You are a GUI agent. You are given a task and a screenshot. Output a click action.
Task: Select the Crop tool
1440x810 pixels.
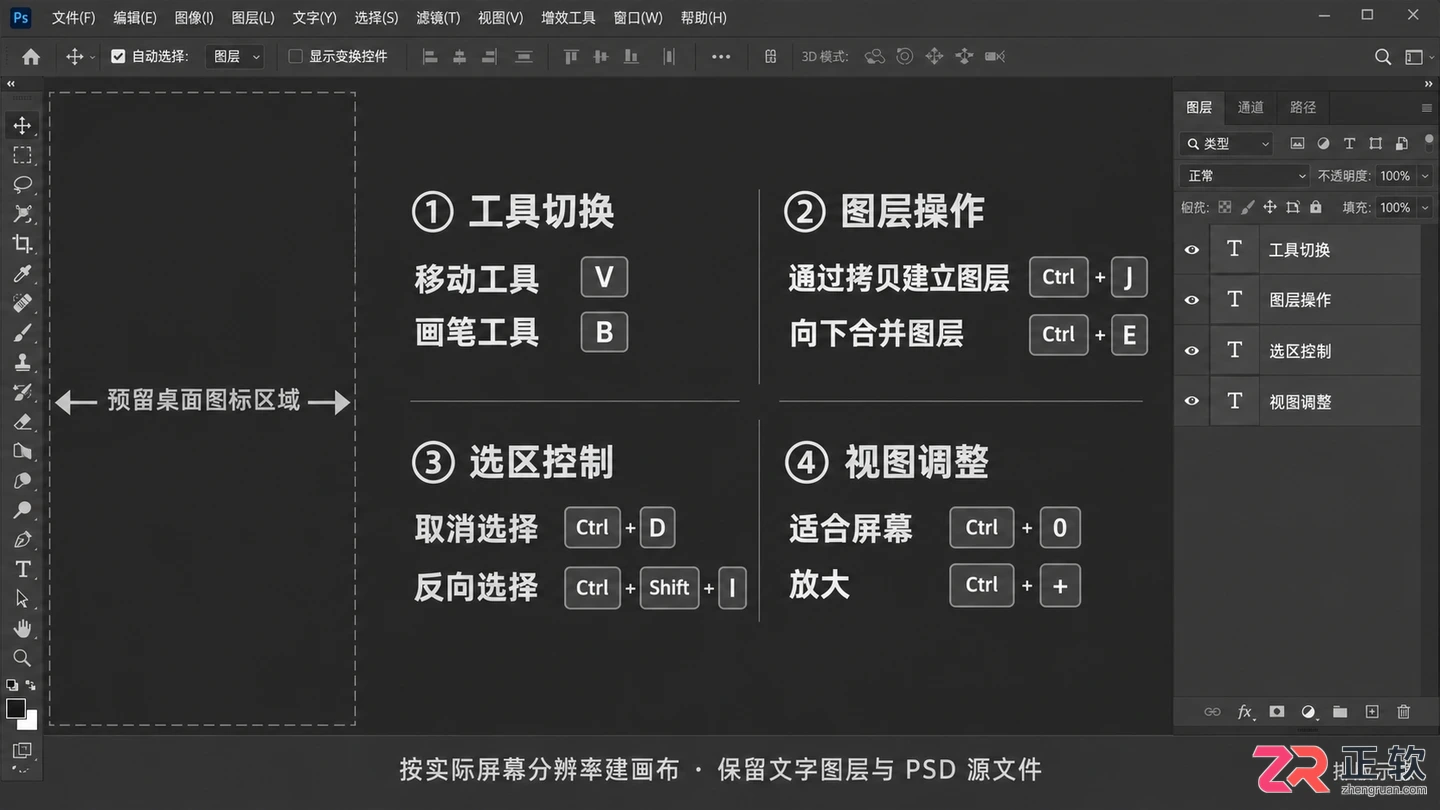click(22, 243)
